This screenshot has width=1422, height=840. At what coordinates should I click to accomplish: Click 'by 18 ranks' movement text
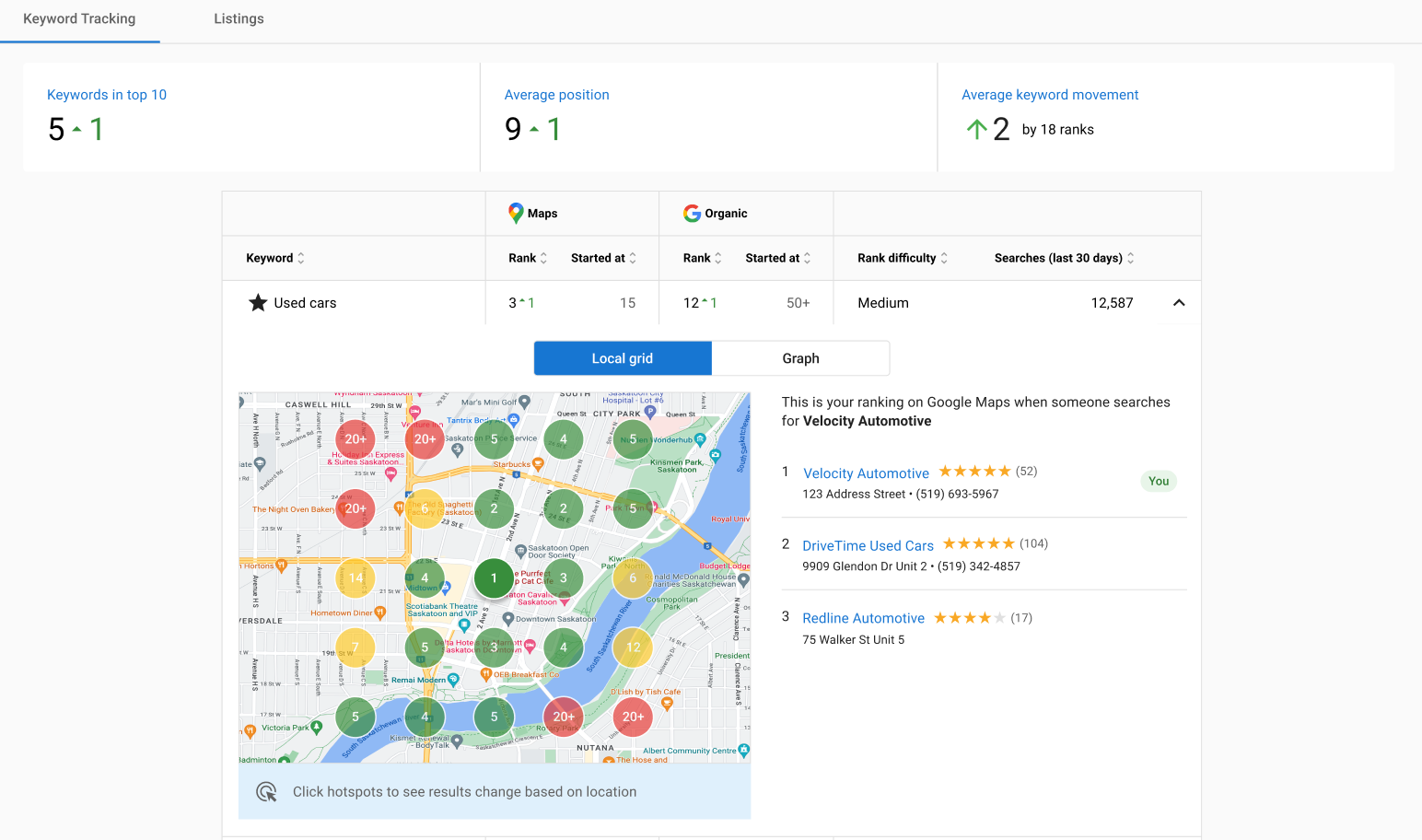click(x=1058, y=130)
